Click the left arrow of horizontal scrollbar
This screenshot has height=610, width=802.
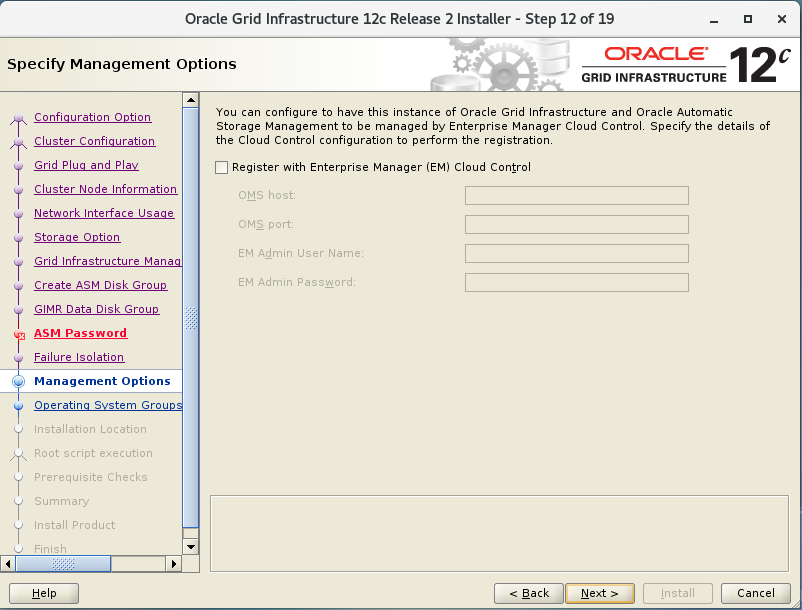point(8,564)
